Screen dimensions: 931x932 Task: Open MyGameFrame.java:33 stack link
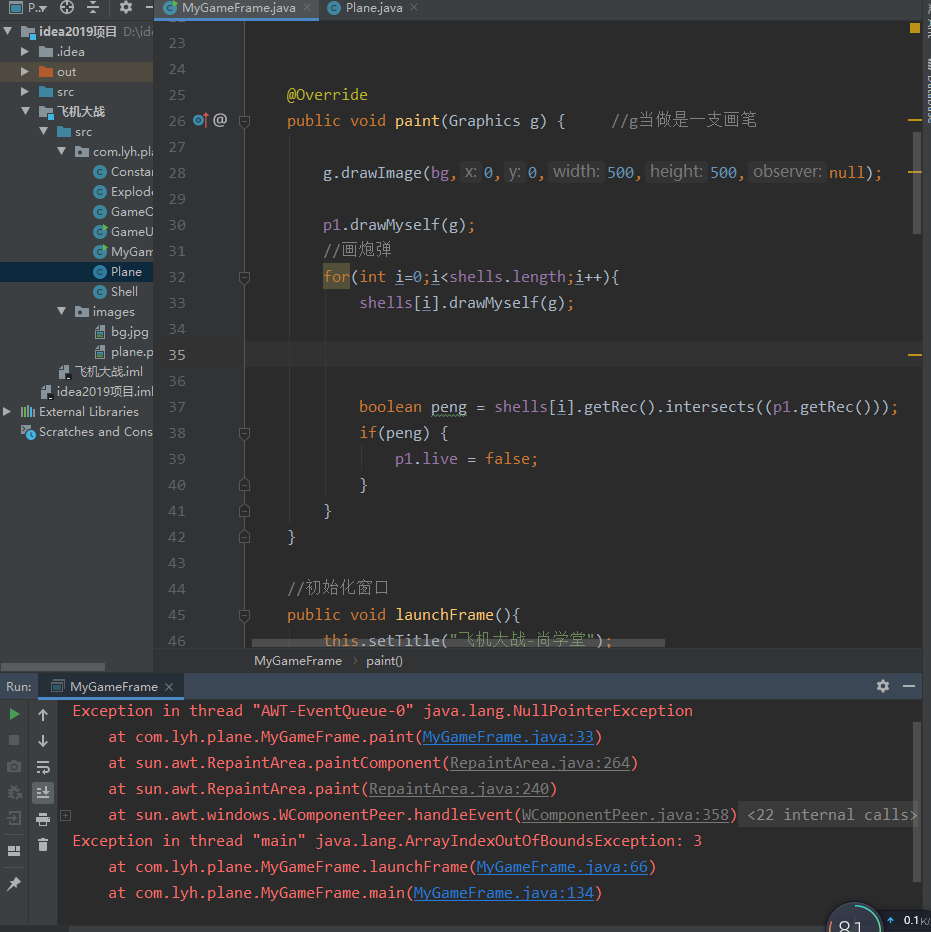(508, 737)
